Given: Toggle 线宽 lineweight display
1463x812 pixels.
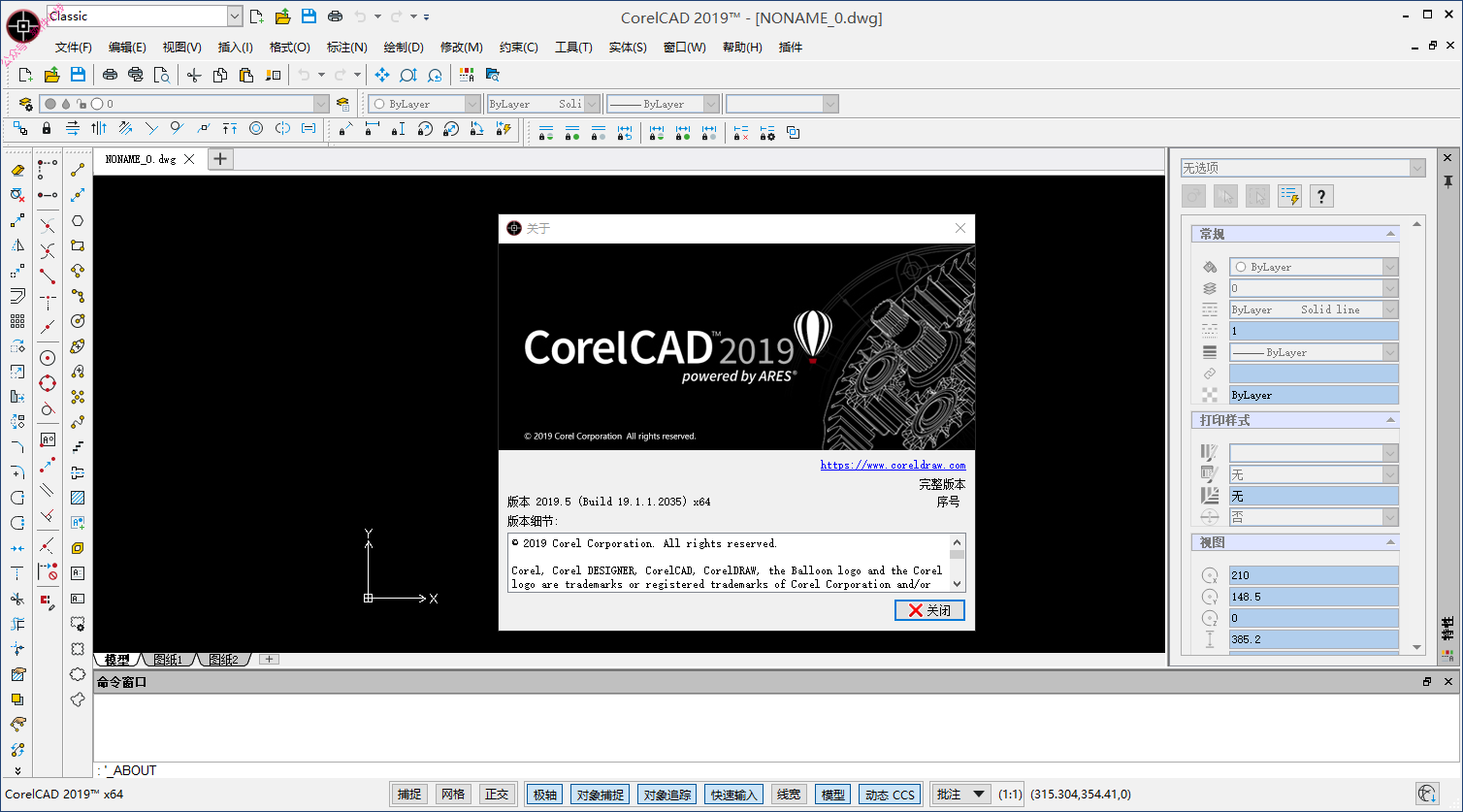Looking at the screenshot, I should point(789,795).
